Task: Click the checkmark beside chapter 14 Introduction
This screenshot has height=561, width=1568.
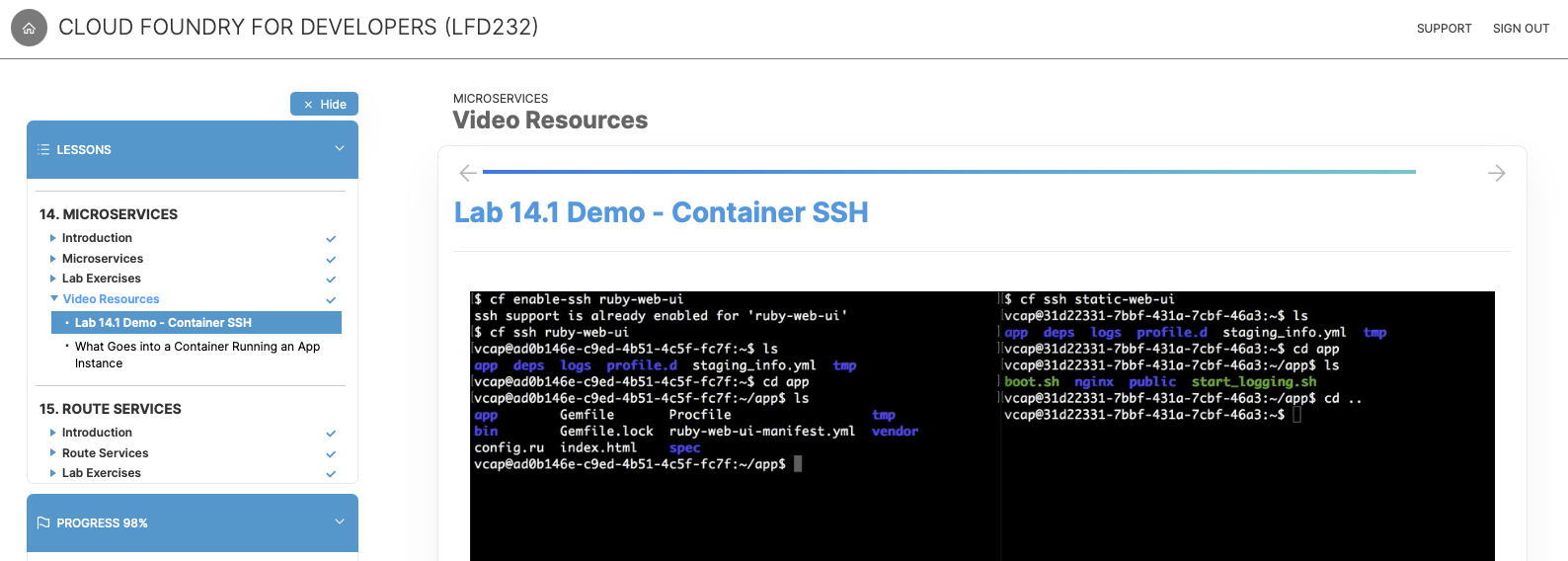Action: coord(331,238)
